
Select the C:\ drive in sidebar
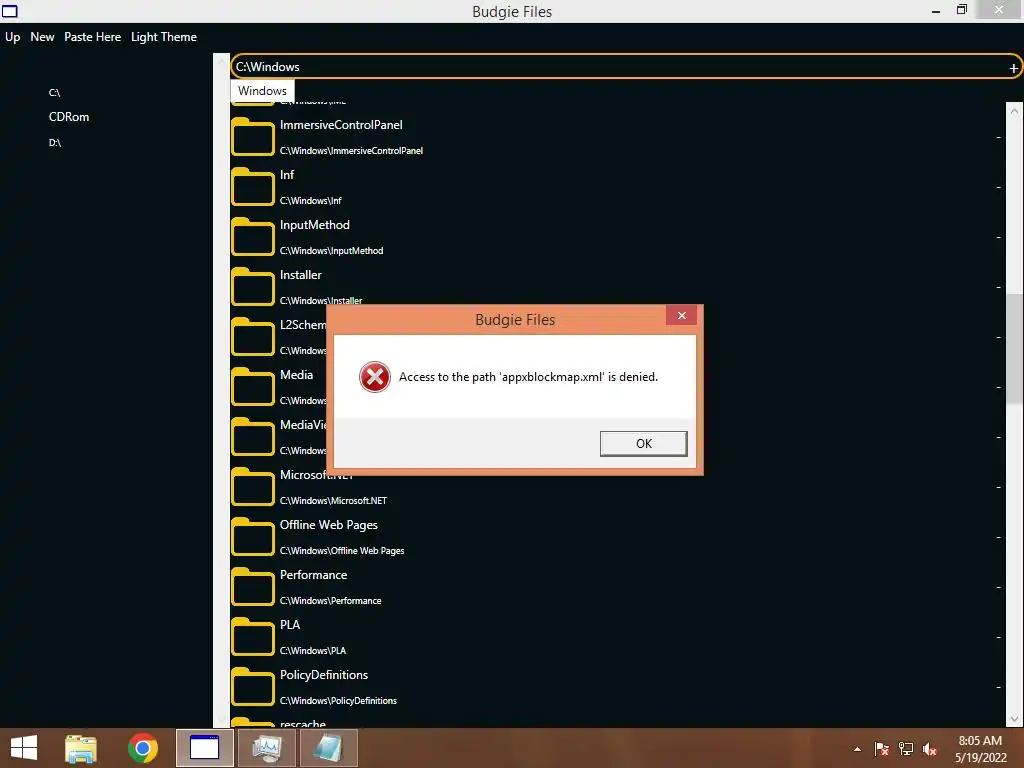[x=54, y=93]
